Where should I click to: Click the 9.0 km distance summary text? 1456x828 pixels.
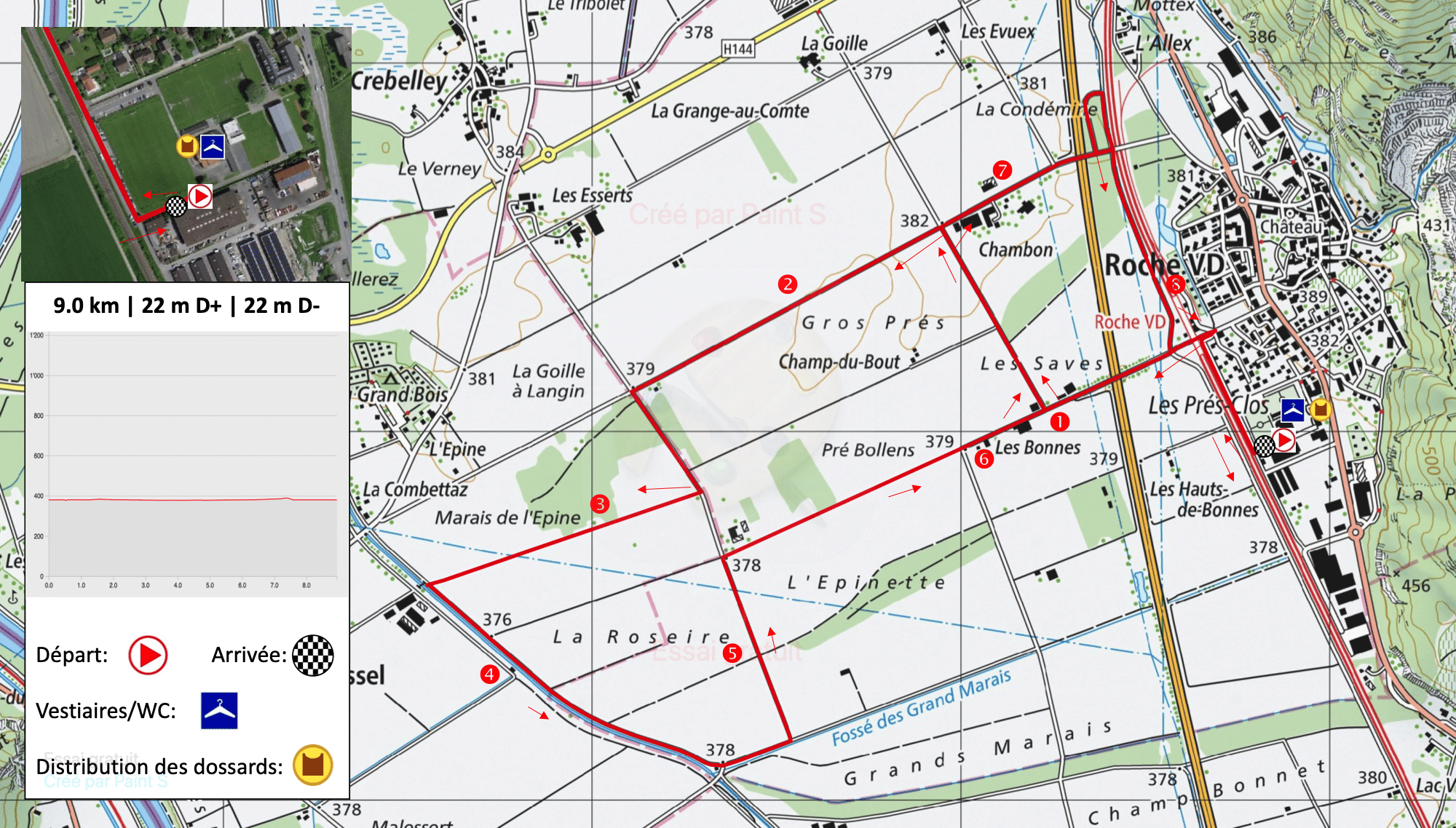pyautogui.click(x=86, y=306)
